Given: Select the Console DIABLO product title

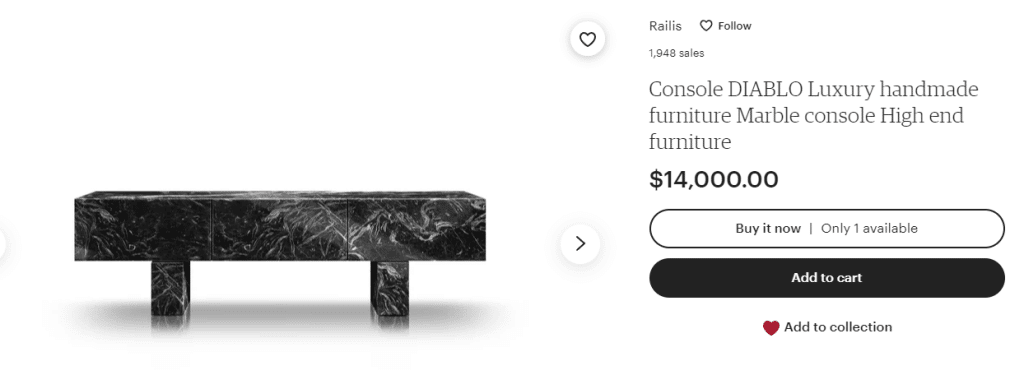Looking at the screenshot, I should tap(814, 116).
